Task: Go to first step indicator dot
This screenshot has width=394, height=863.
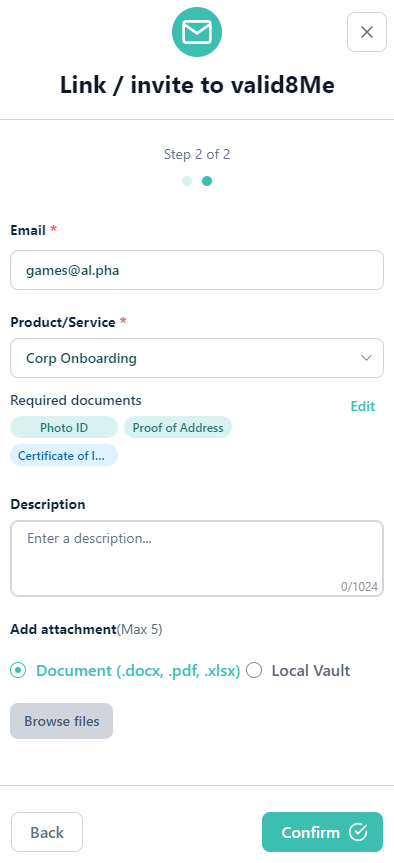Action: (x=187, y=181)
